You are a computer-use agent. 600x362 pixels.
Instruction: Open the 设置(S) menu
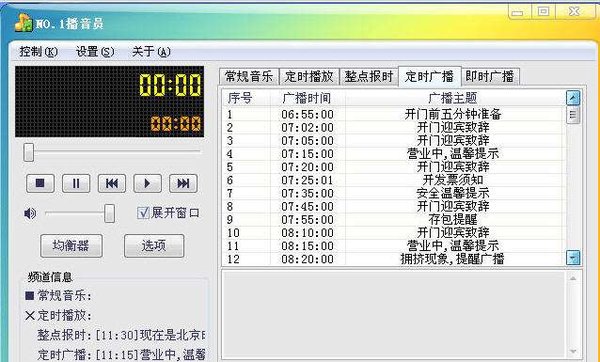(95, 52)
